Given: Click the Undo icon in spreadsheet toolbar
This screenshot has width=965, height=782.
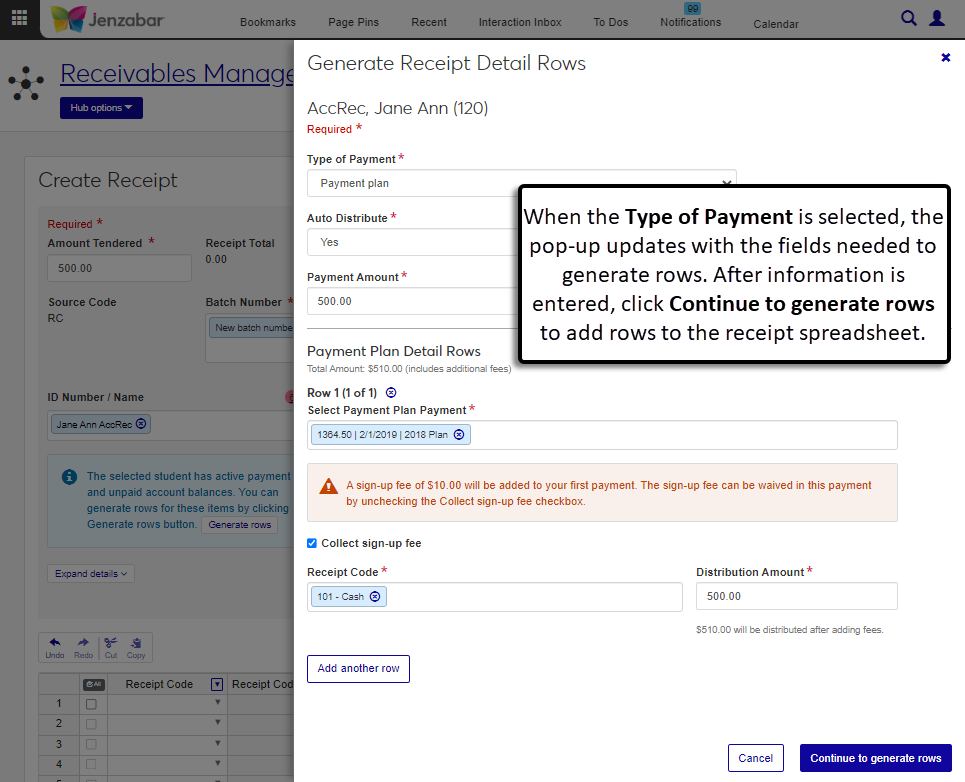Looking at the screenshot, I should click(x=55, y=646).
